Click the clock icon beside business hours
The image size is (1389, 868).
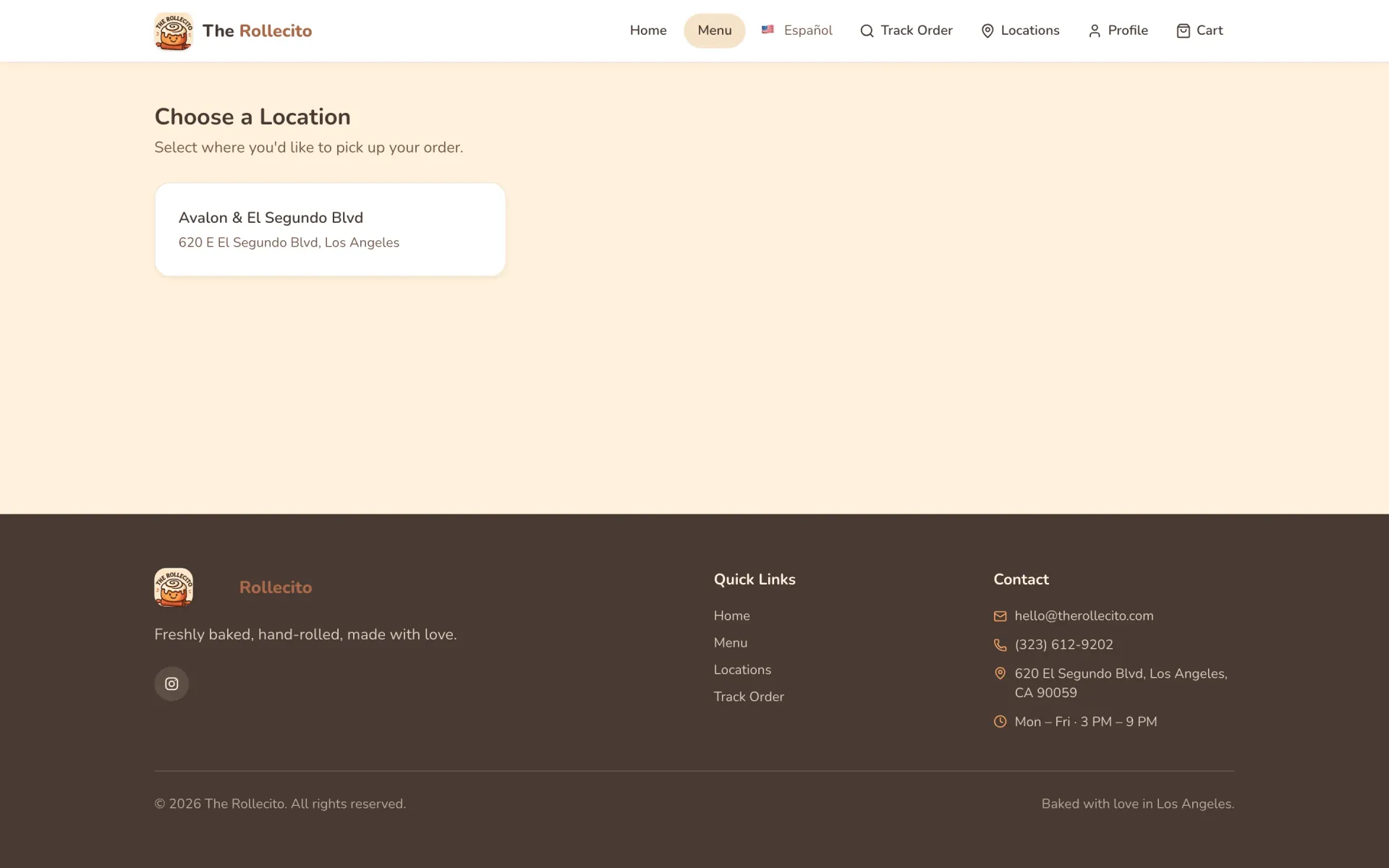coord(1000,721)
